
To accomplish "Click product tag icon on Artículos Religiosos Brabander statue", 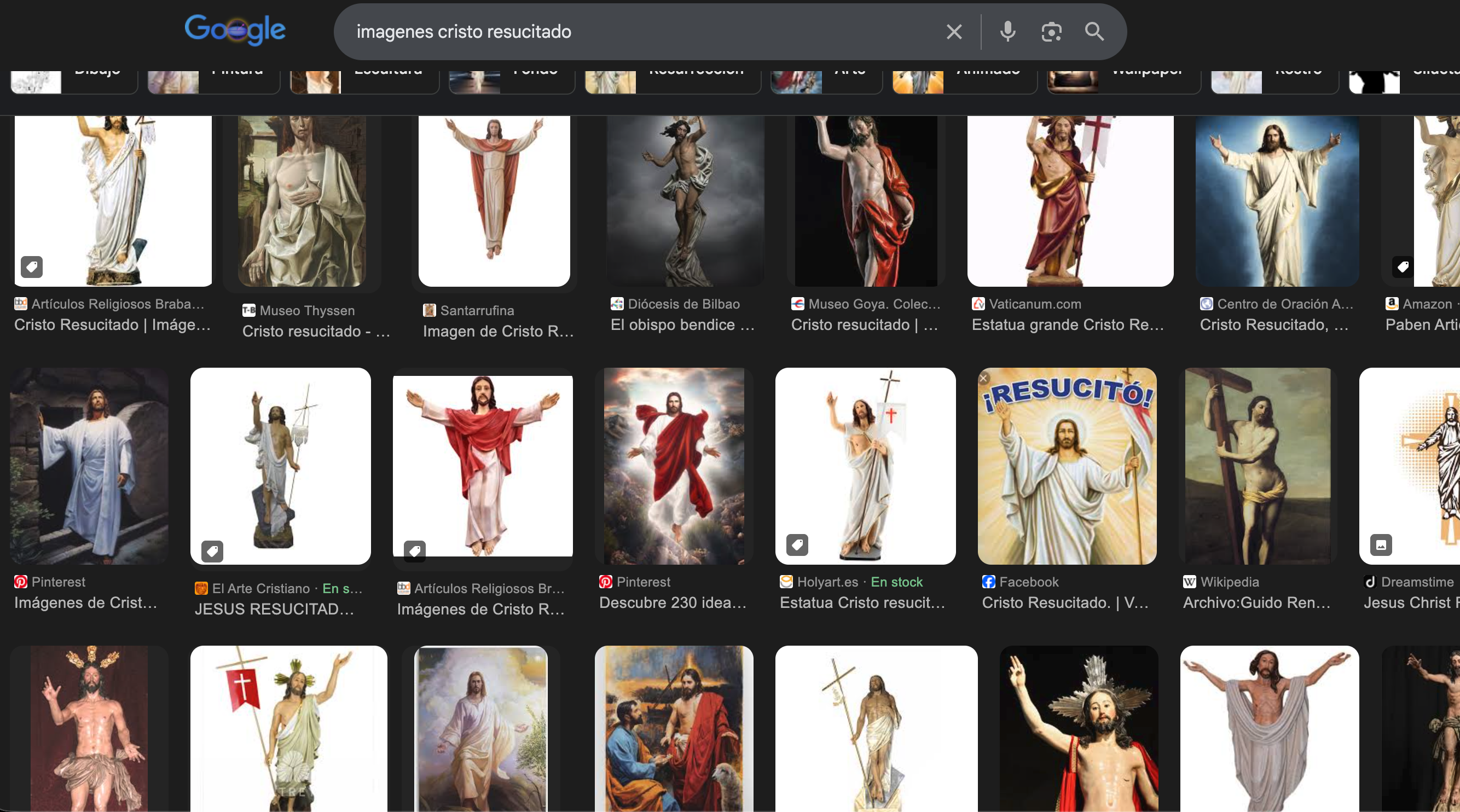I will [x=32, y=266].
